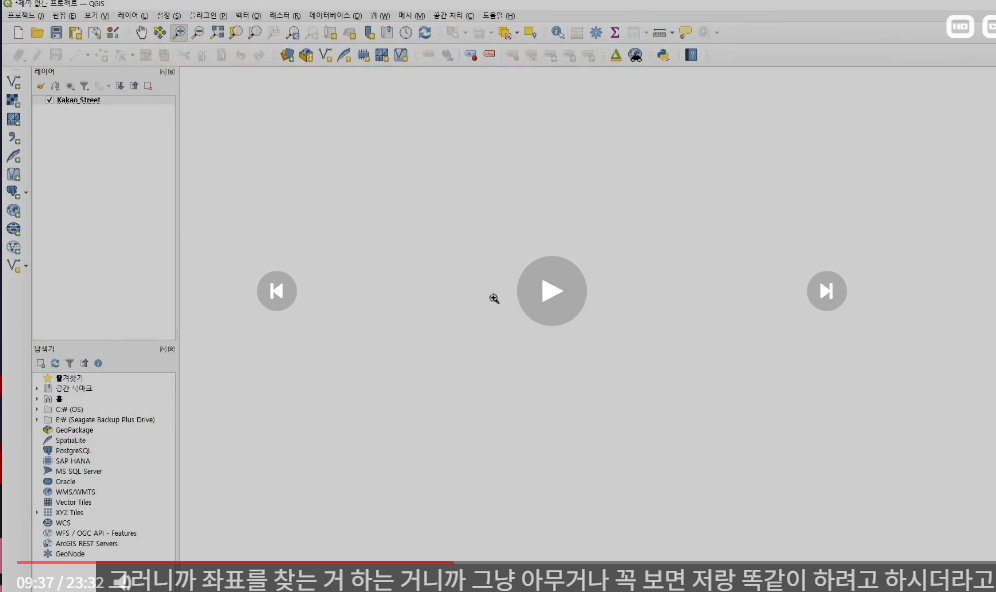Expand the C:\ (OS) drive node
996x592 pixels.
(x=37, y=409)
